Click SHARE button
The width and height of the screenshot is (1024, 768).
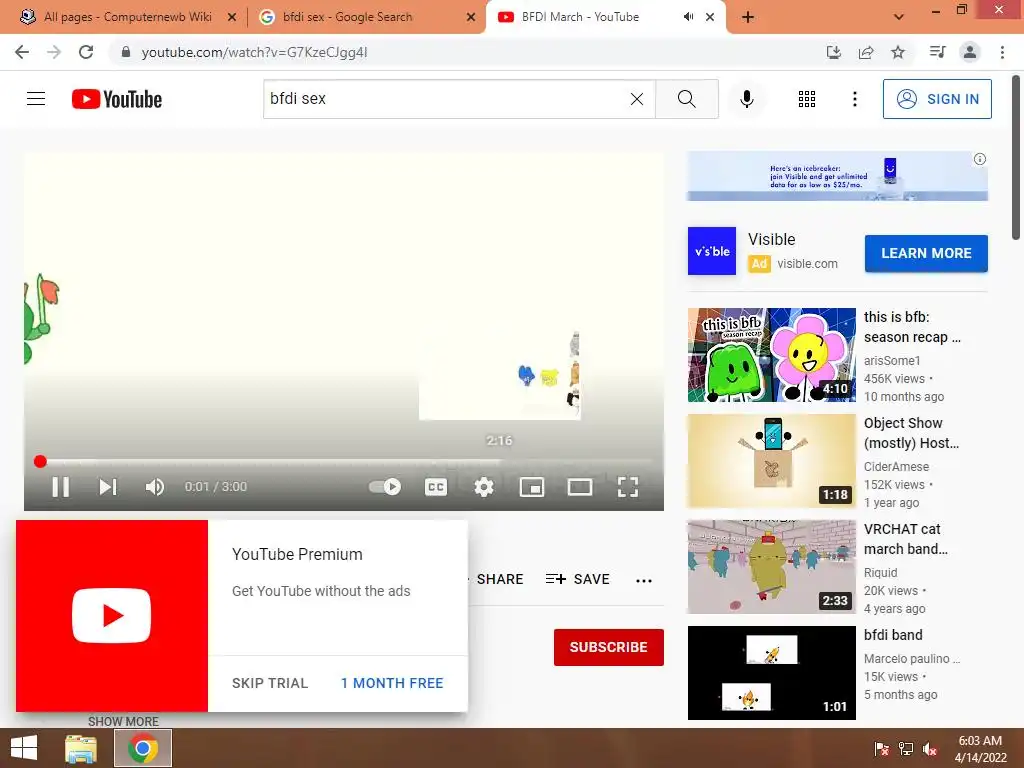(499, 579)
